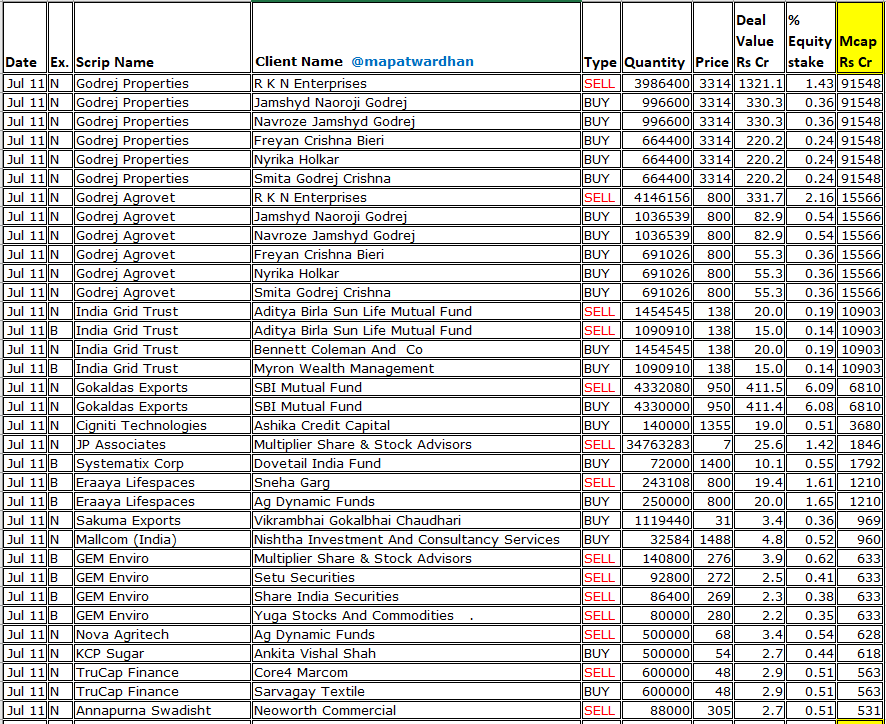Select the '% Equity stake' header cell
Screen dimensions: 886x724
click(810, 38)
